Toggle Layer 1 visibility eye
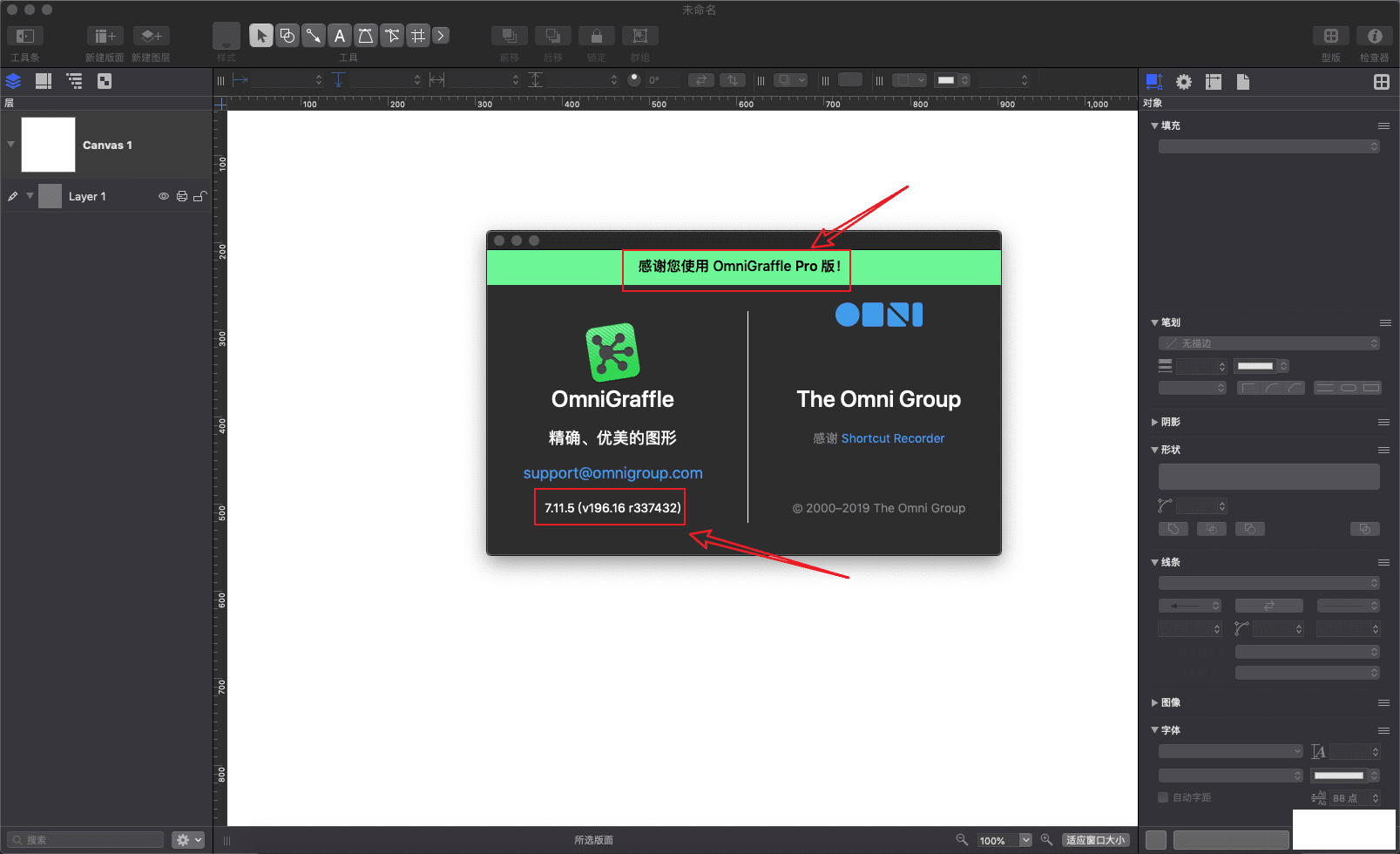Screen dimensions: 1400x854 click(163, 196)
